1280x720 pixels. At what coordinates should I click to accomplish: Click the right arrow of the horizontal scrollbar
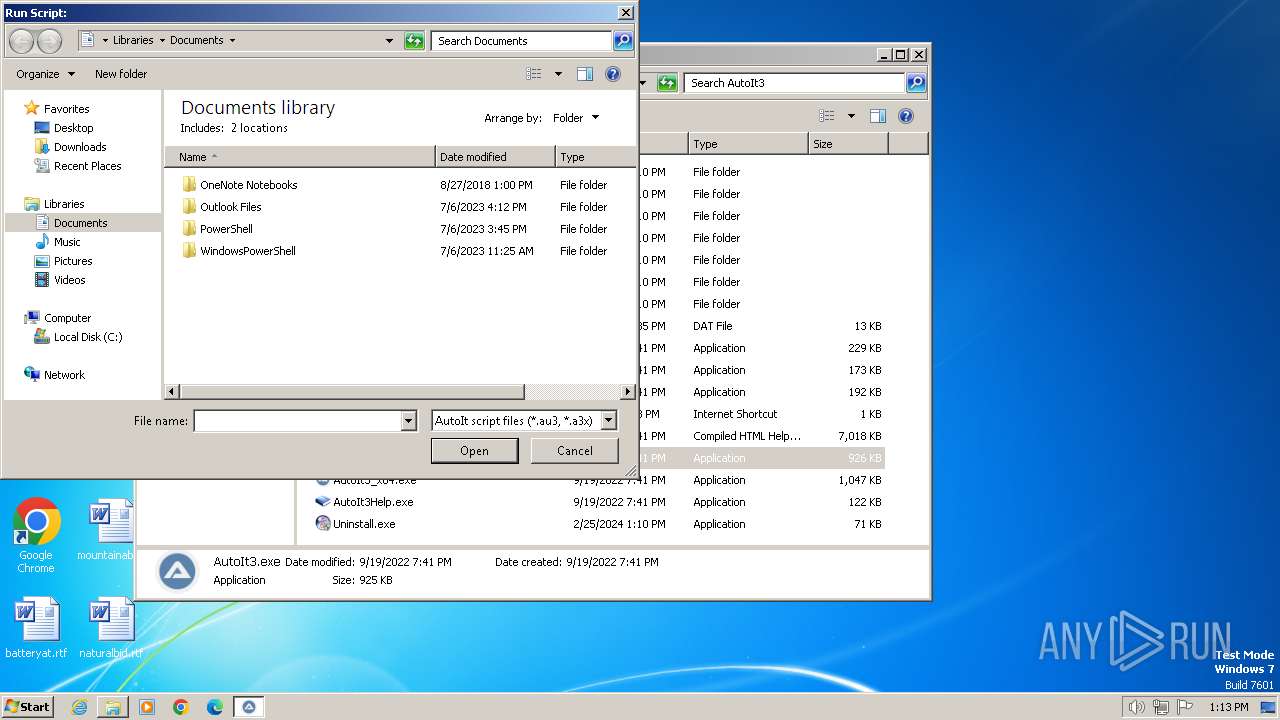pyautogui.click(x=628, y=392)
